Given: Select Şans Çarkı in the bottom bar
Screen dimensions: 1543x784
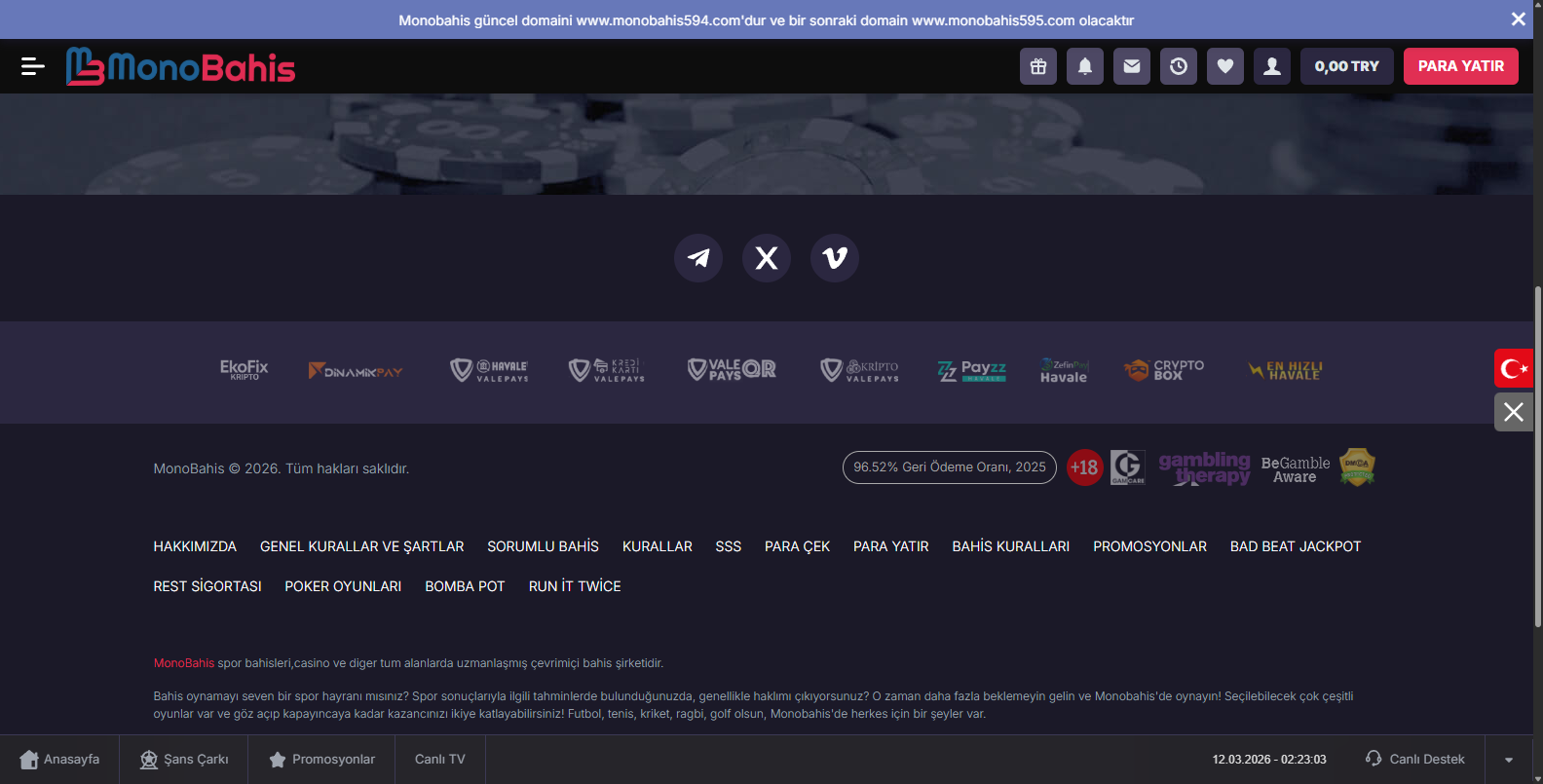Looking at the screenshot, I should 184,760.
